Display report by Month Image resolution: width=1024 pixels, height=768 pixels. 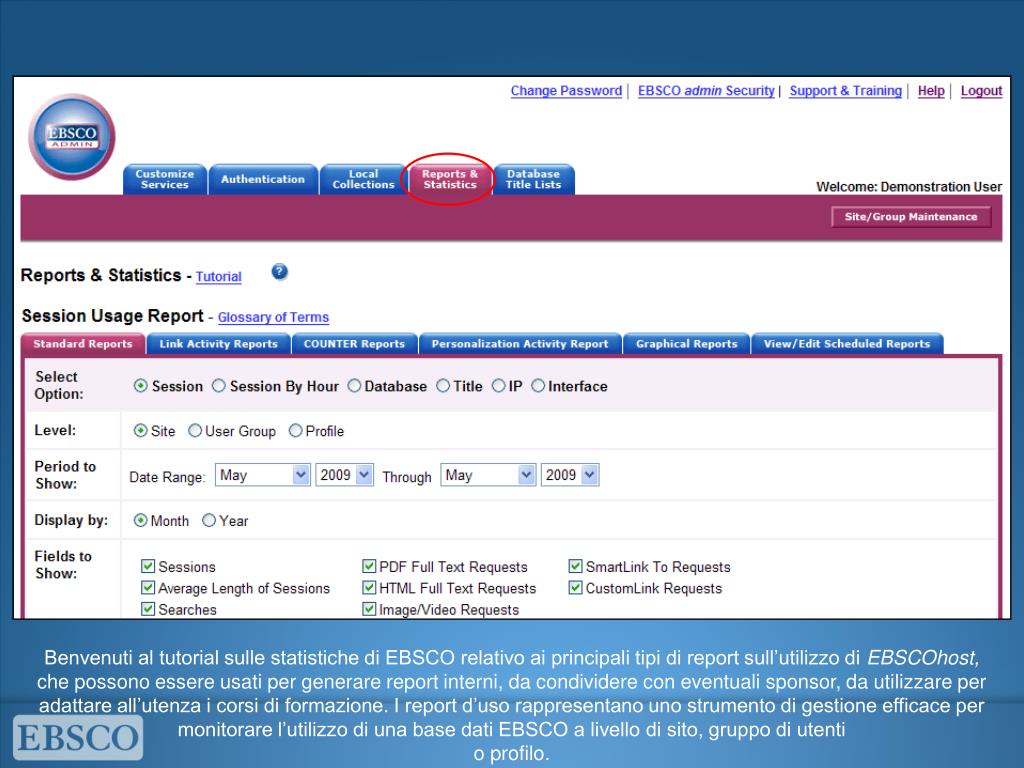tap(140, 520)
